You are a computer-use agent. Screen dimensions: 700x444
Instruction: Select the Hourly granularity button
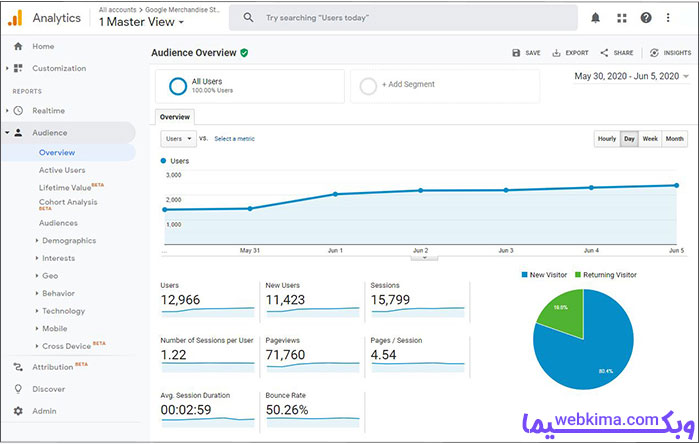(x=607, y=139)
